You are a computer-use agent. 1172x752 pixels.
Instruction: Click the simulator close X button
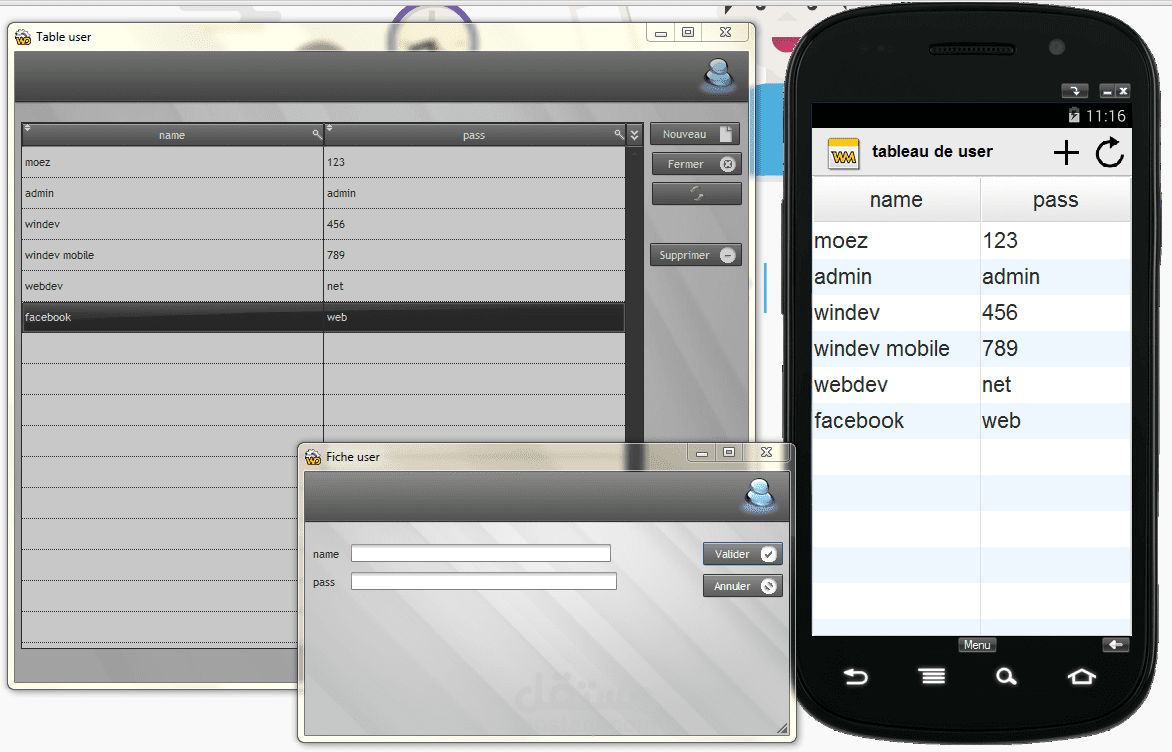click(1123, 91)
